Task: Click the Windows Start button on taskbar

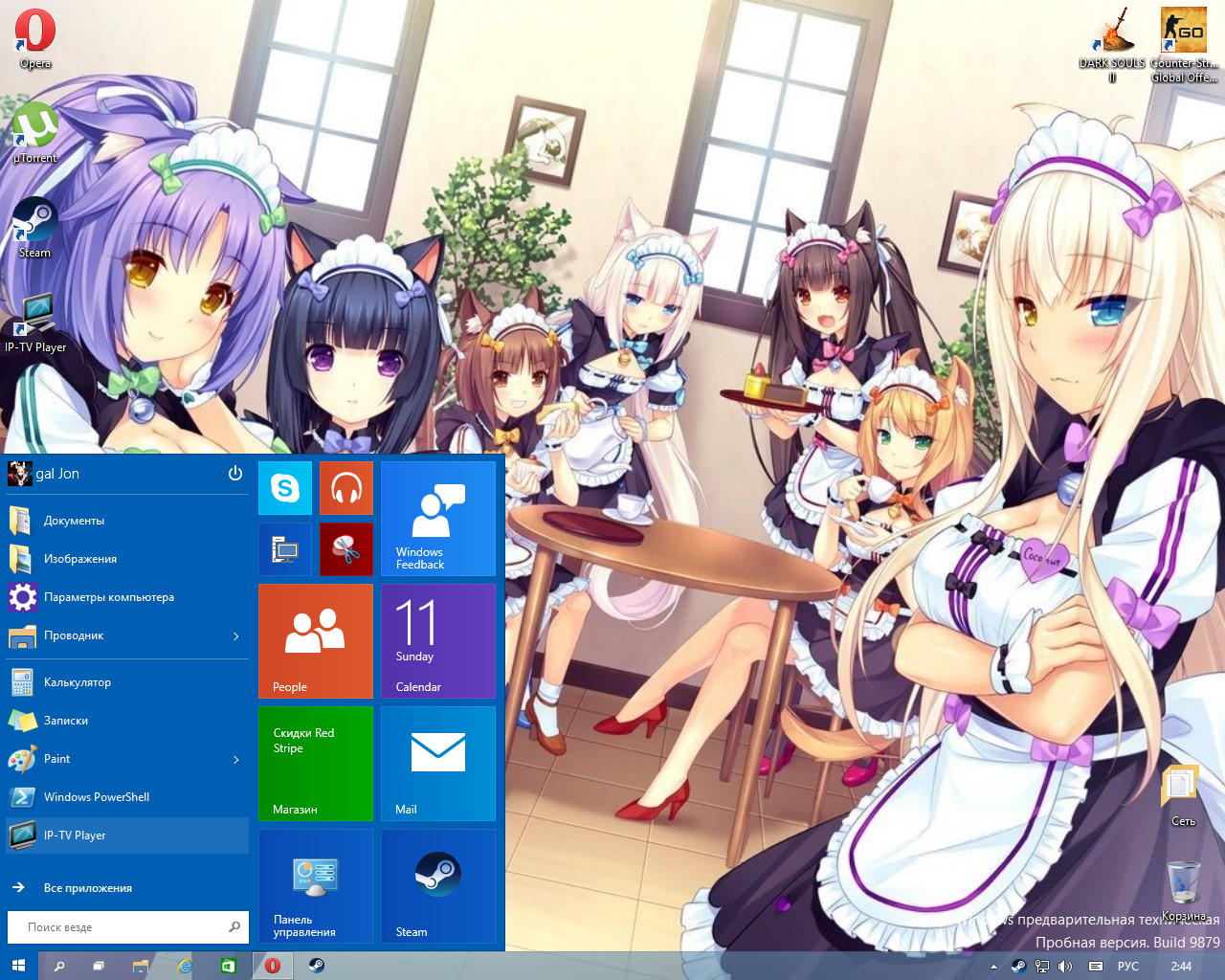Action: pyautogui.click(x=18, y=966)
